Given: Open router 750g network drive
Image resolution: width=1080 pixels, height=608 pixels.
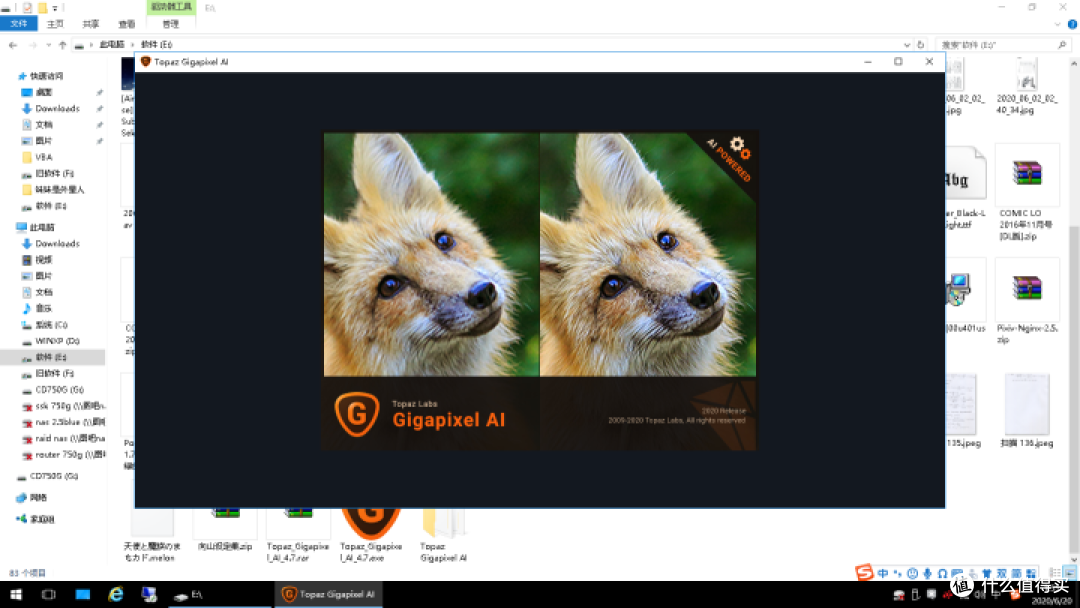Looking at the screenshot, I should click(x=69, y=454).
